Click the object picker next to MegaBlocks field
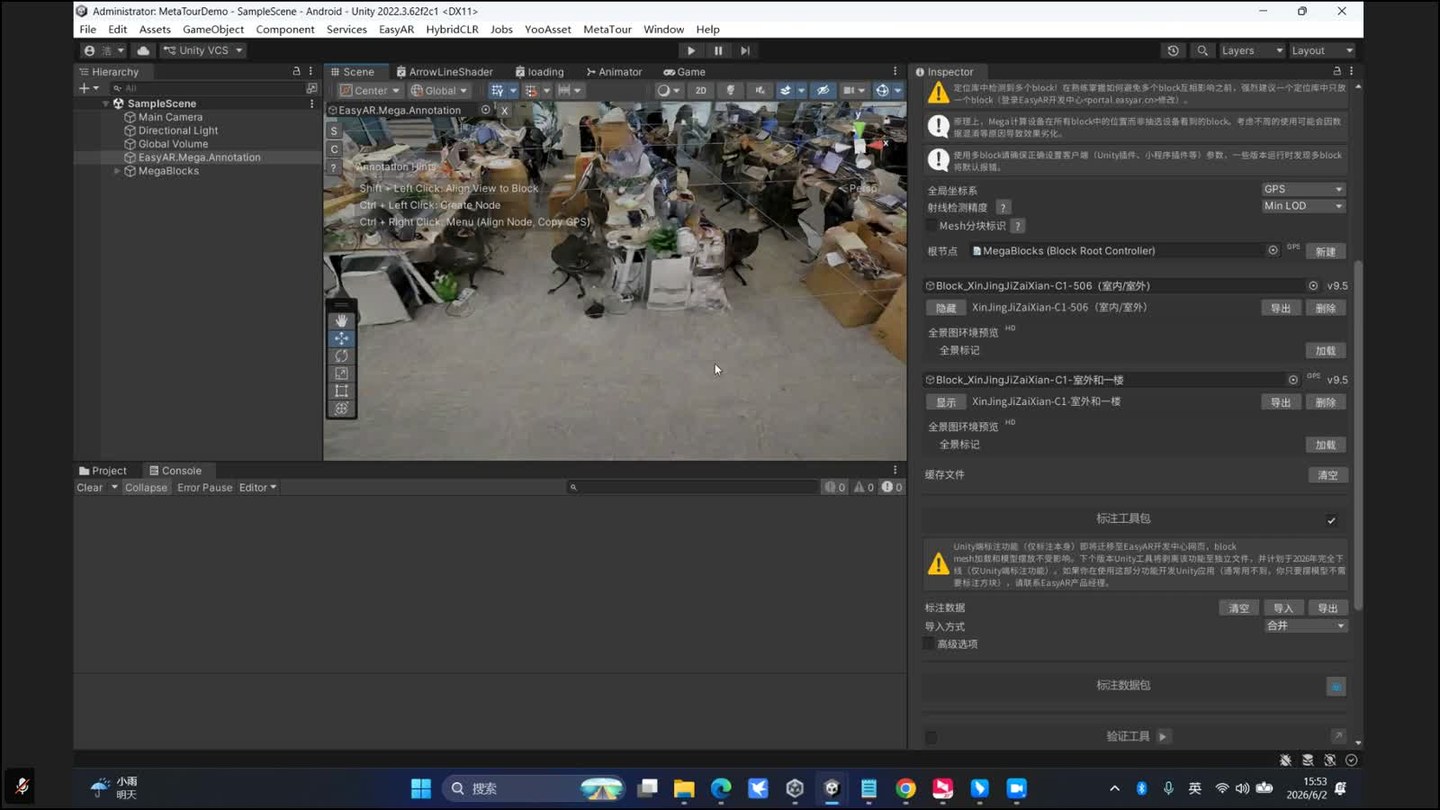This screenshot has height=810, width=1440. tap(1273, 250)
